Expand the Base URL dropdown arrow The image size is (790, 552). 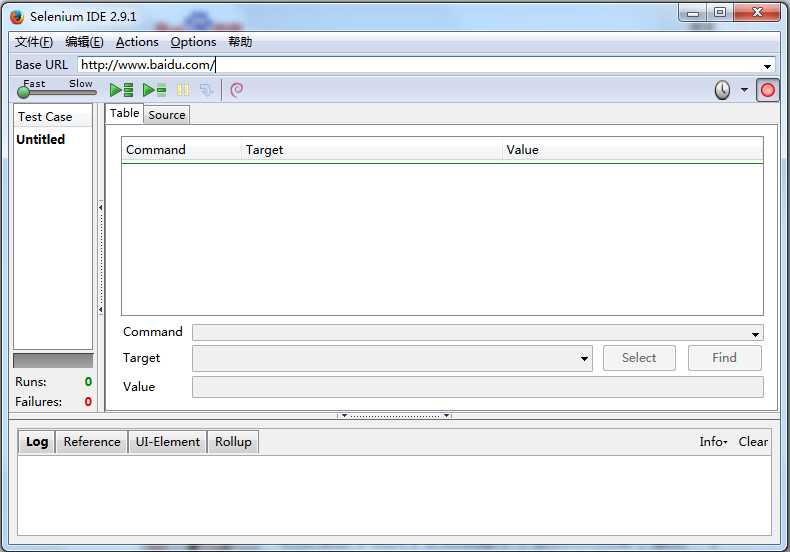coord(767,66)
